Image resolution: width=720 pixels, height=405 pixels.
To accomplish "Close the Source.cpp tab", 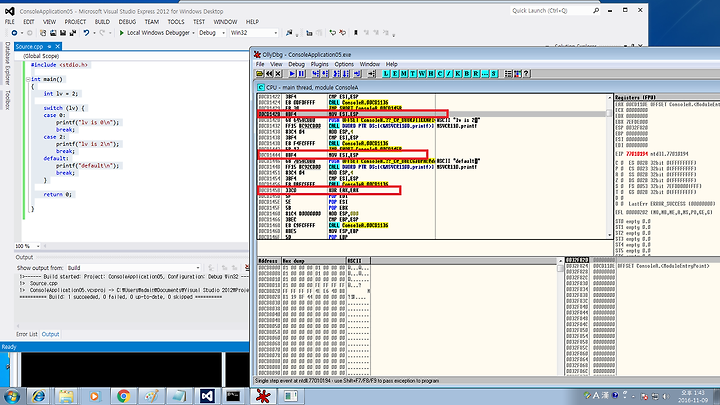I will tap(57, 46).
